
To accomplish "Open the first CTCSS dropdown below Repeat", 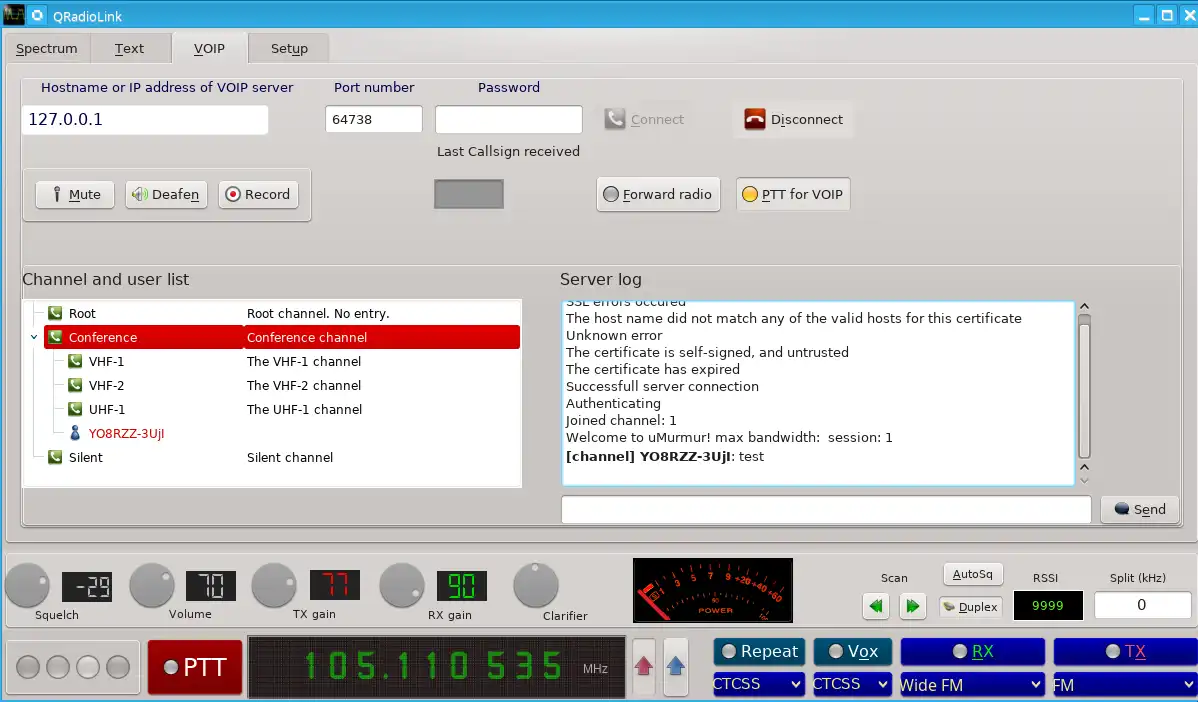I will click(x=757, y=684).
